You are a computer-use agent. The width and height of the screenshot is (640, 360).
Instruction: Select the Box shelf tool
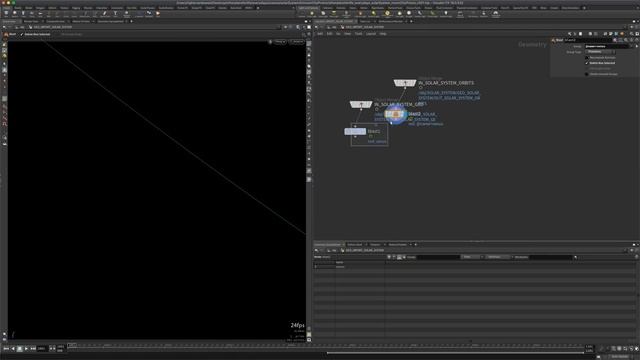[6, 13]
